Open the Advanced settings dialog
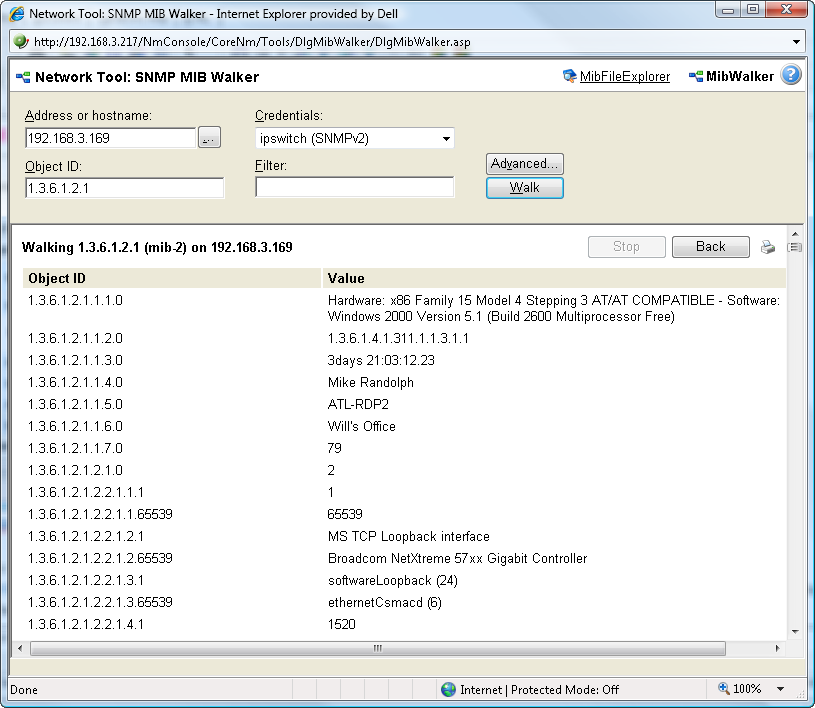 pos(524,163)
